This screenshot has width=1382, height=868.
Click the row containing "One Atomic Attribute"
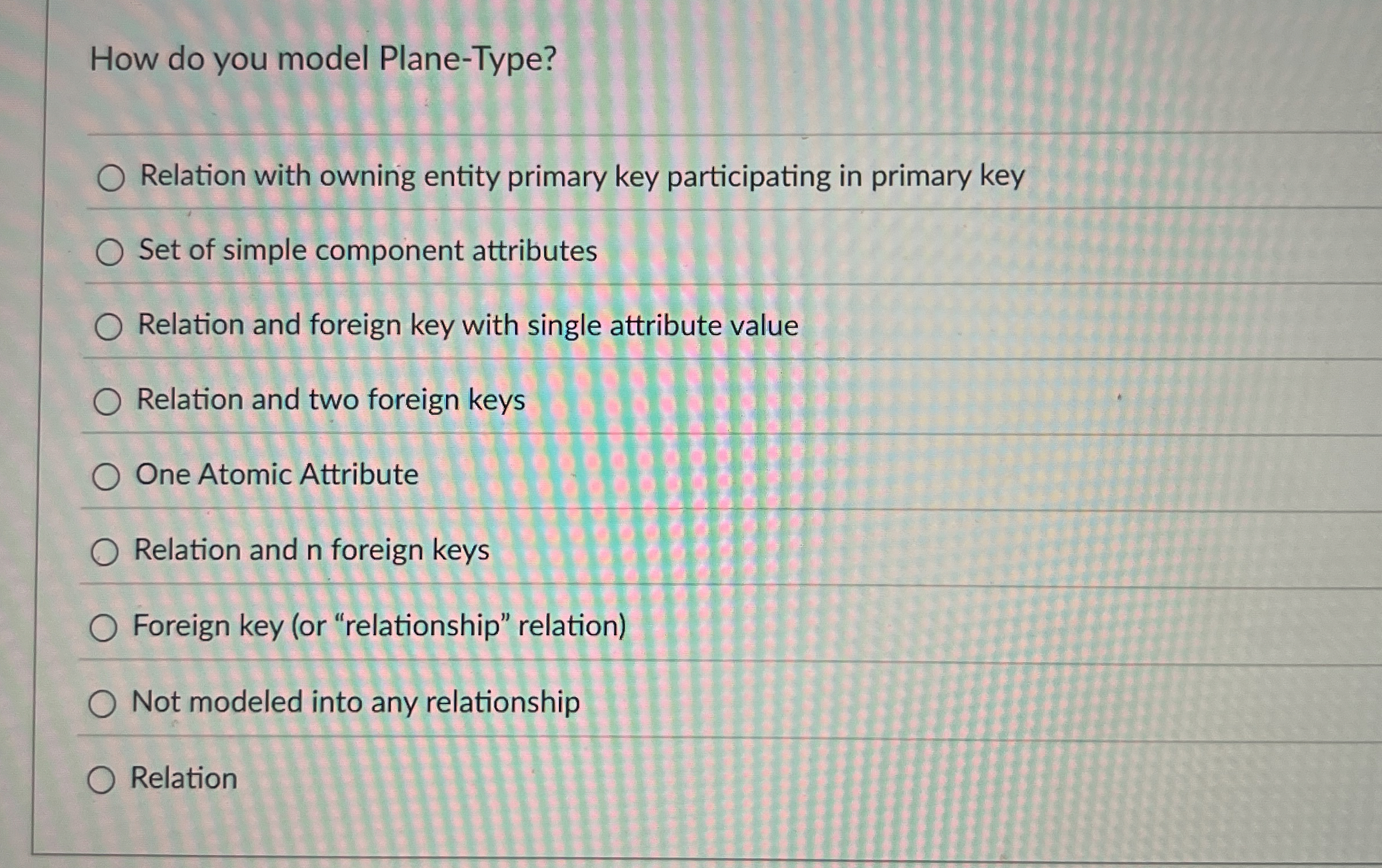(277, 475)
